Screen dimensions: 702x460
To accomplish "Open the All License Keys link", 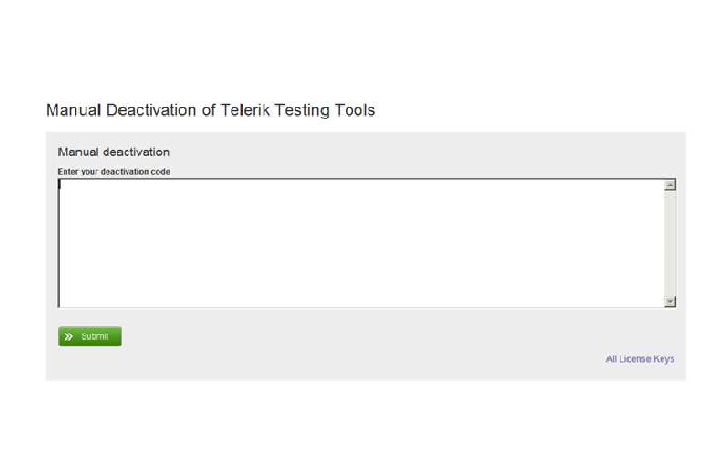I will coord(639,359).
